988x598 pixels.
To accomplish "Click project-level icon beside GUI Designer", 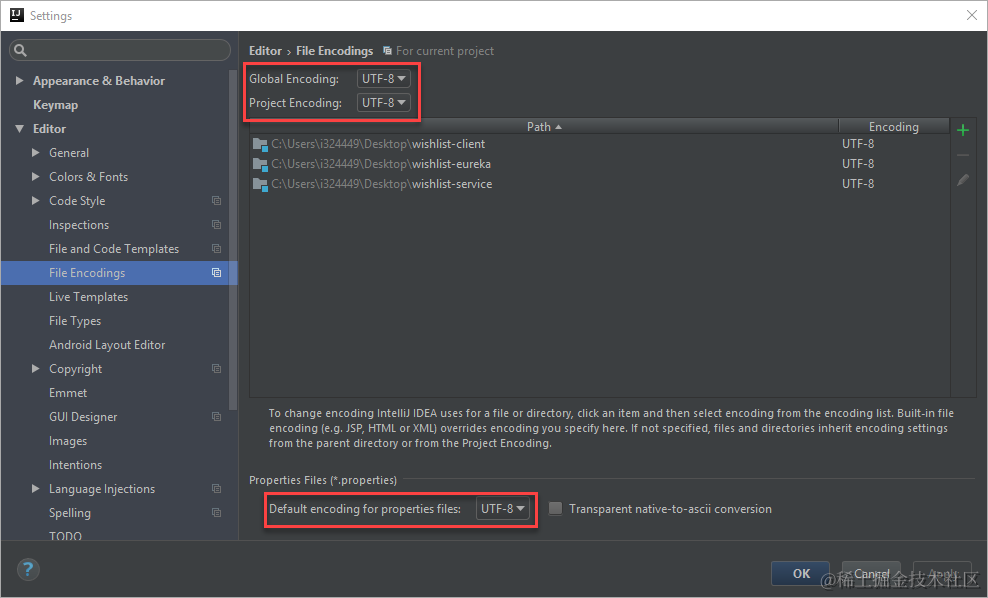I will [216, 417].
